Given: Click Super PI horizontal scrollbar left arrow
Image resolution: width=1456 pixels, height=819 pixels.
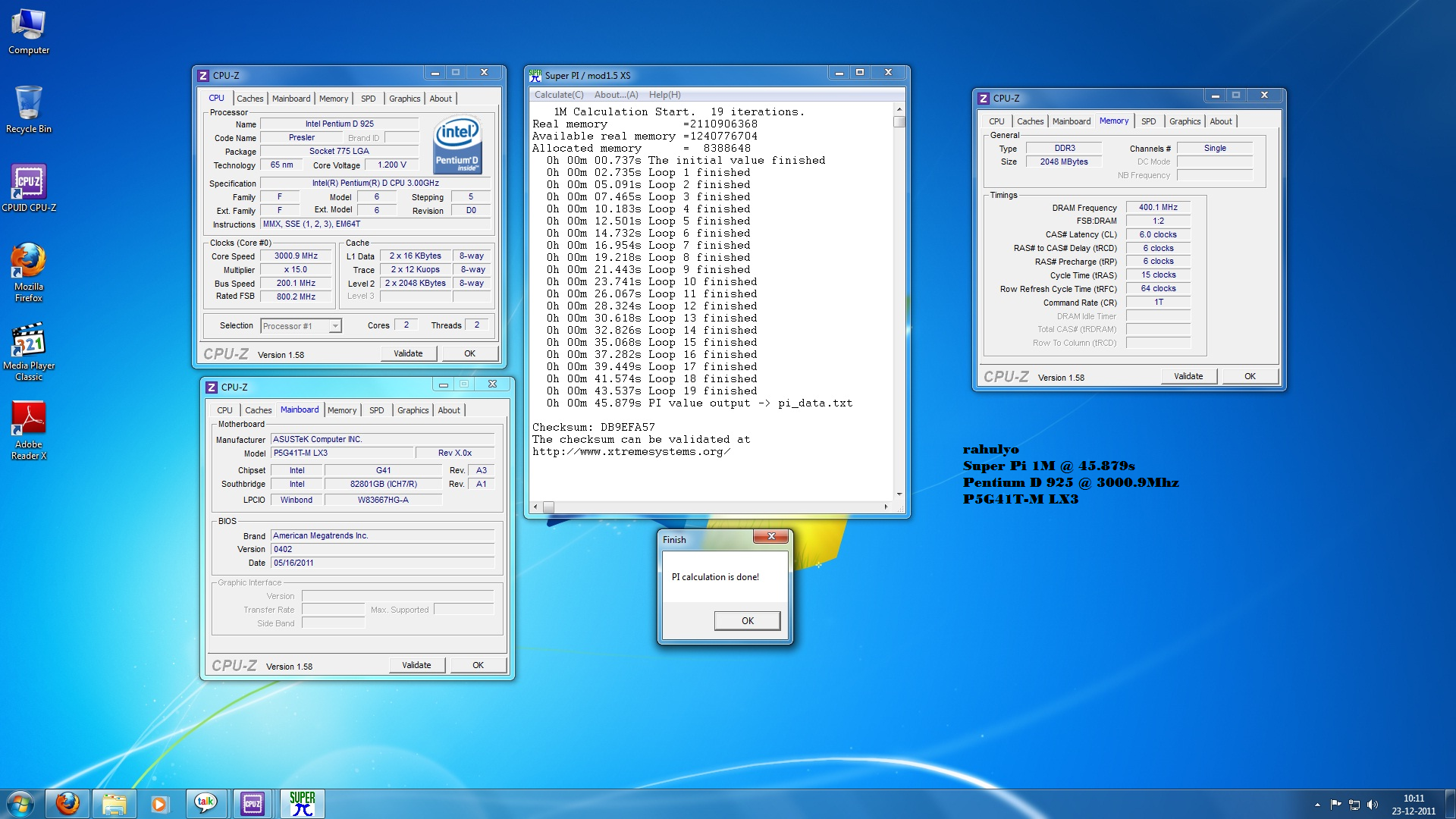Looking at the screenshot, I should pyautogui.click(x=535, y=507).
